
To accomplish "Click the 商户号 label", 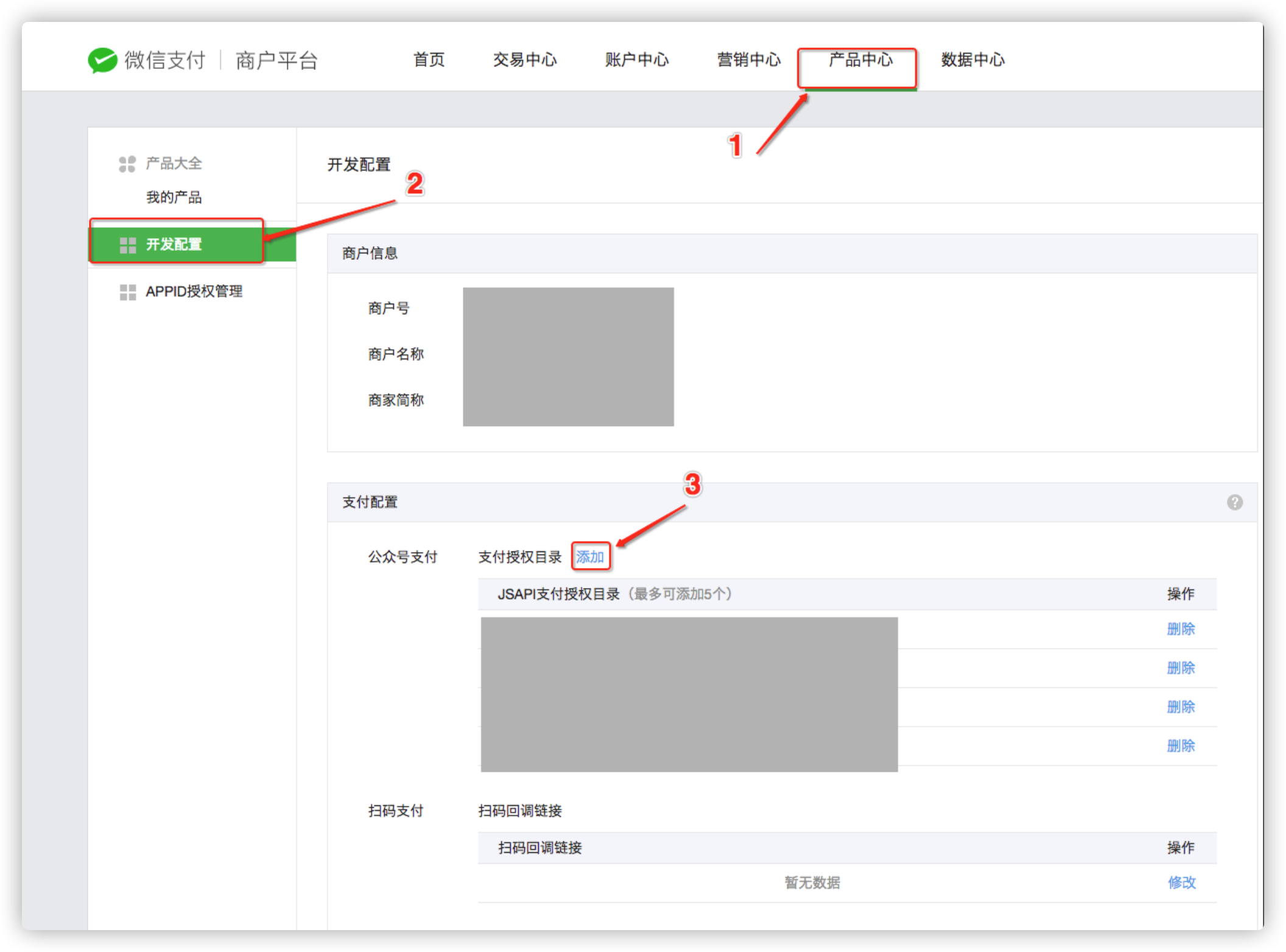I will pyautogui.click(x=388, y=308).
